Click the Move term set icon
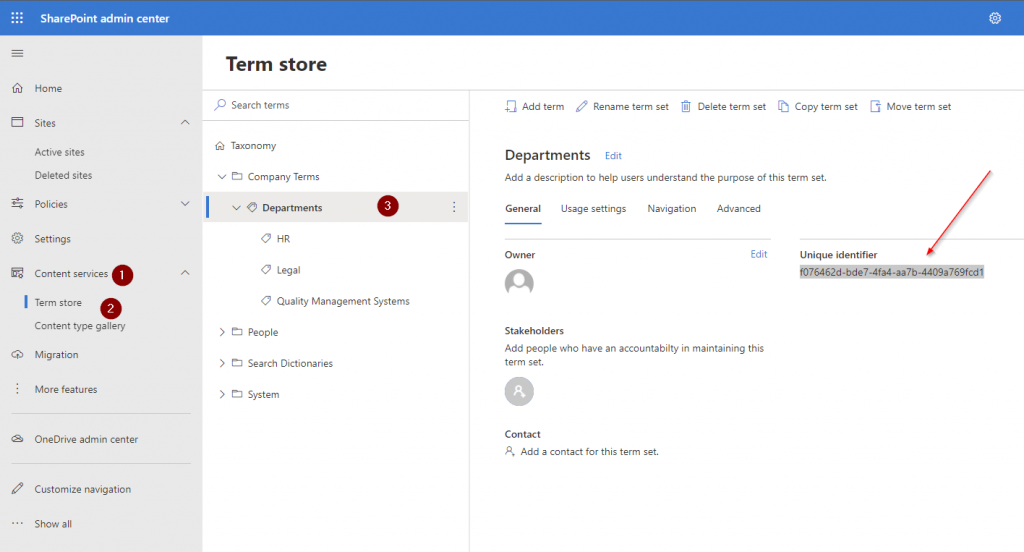 [x=875, y=106]
